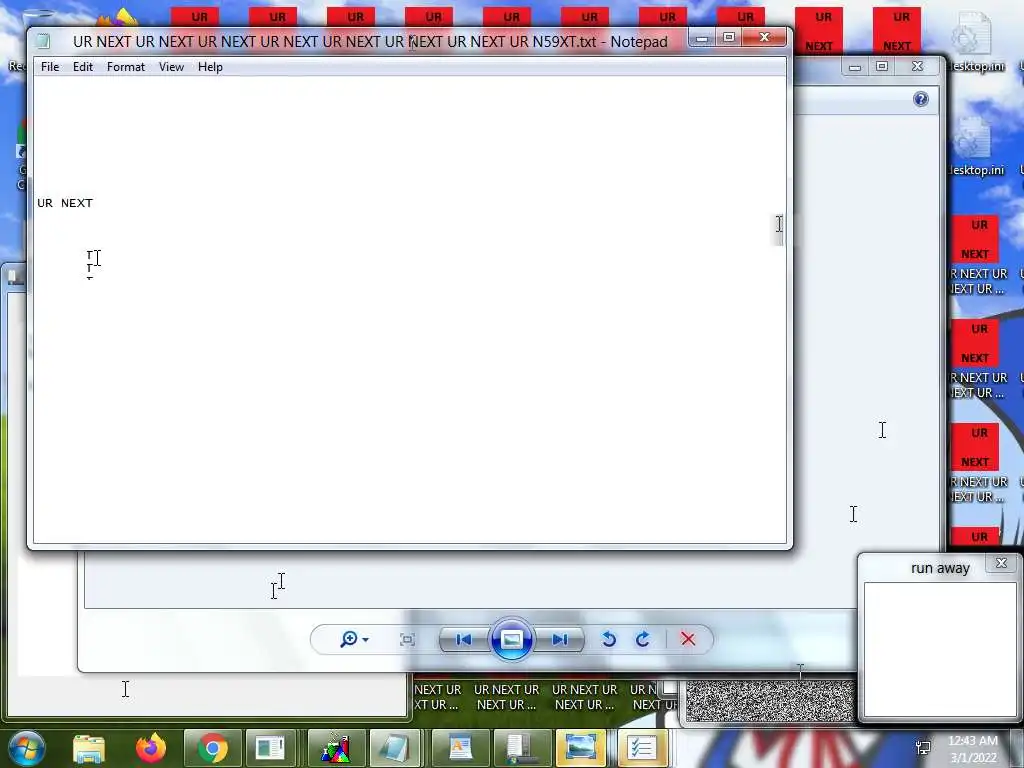Viewport: 1024px width, 768px height.
Task: Go to next image in Photo Viewer
Action: 559,639
